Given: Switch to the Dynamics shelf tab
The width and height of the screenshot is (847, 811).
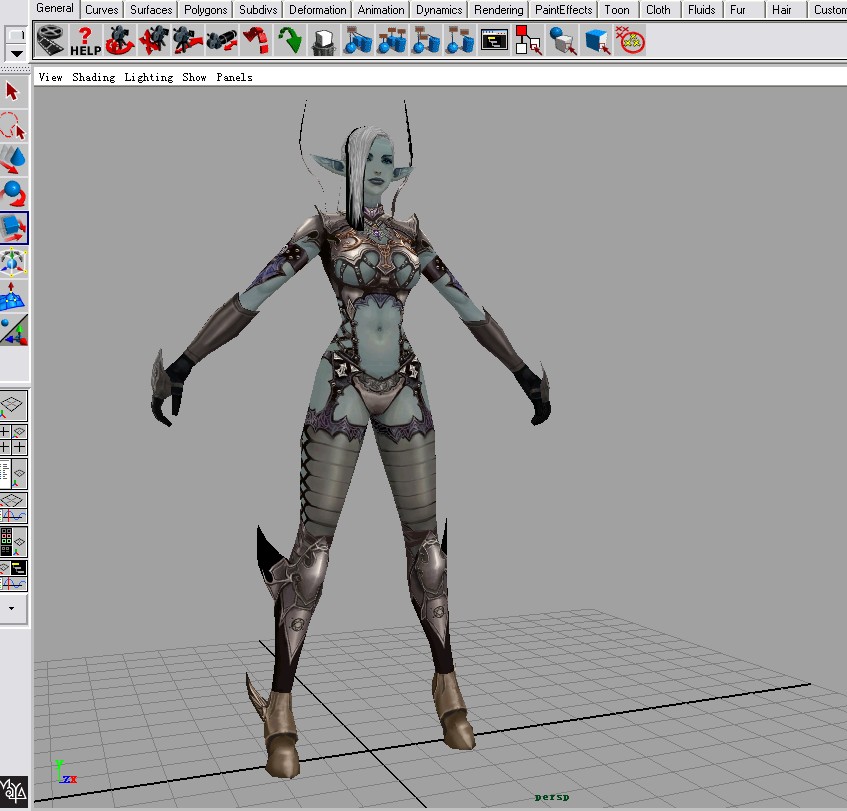Looking at the screenshot, I should point(439,10).
